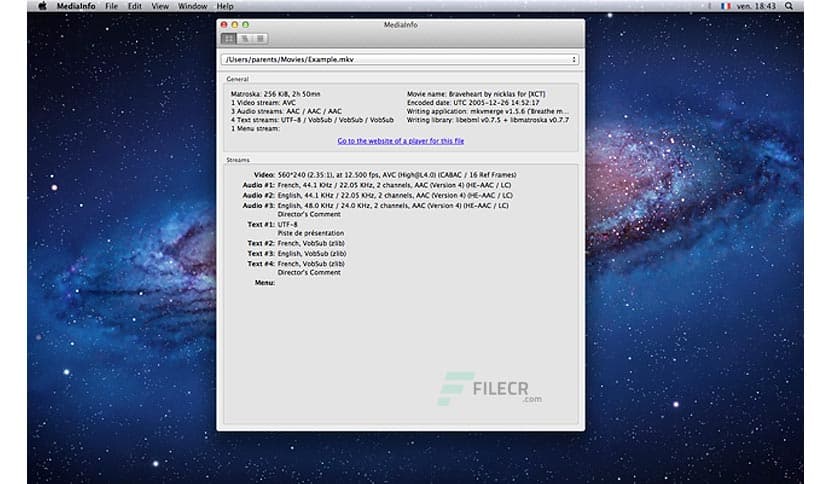The width and height of the screenshot is (836, 484).
Task: Select the 'Matroska: 256 KiB, 2h 50mn' line
Action: [276, 94]
